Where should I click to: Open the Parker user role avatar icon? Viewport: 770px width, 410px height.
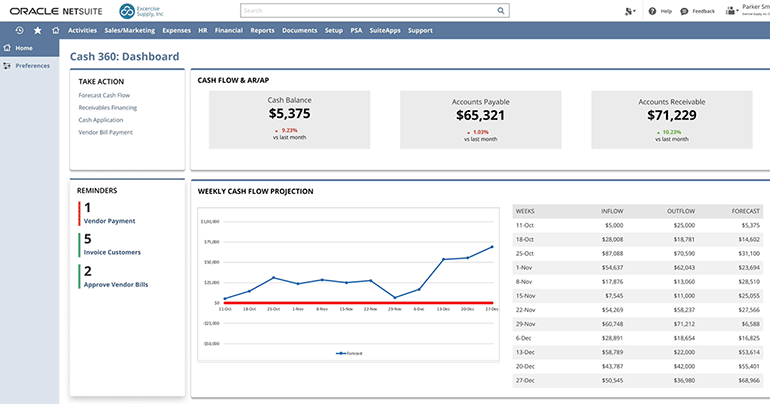coord(731,11)
